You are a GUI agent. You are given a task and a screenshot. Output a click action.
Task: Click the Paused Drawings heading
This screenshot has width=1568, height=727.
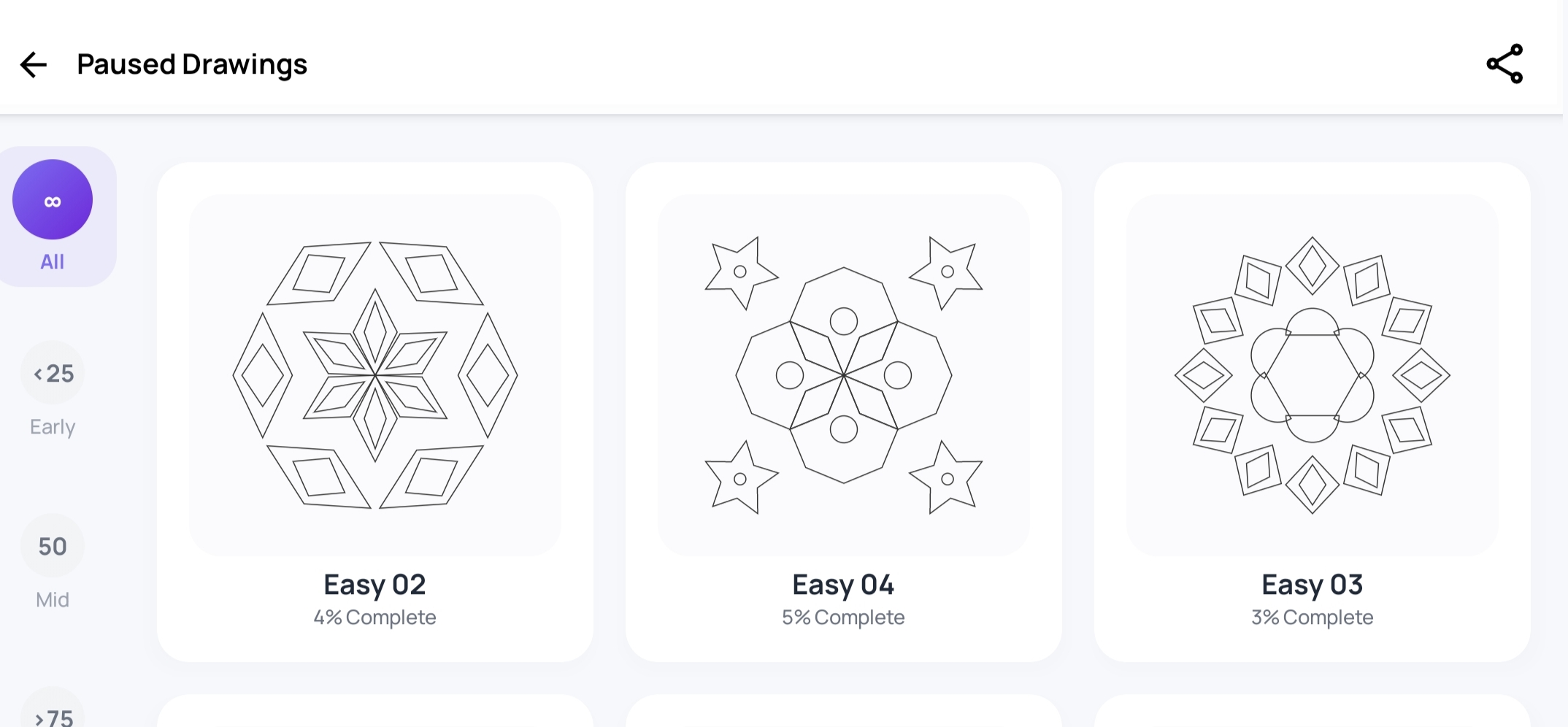tap(192, 64)
